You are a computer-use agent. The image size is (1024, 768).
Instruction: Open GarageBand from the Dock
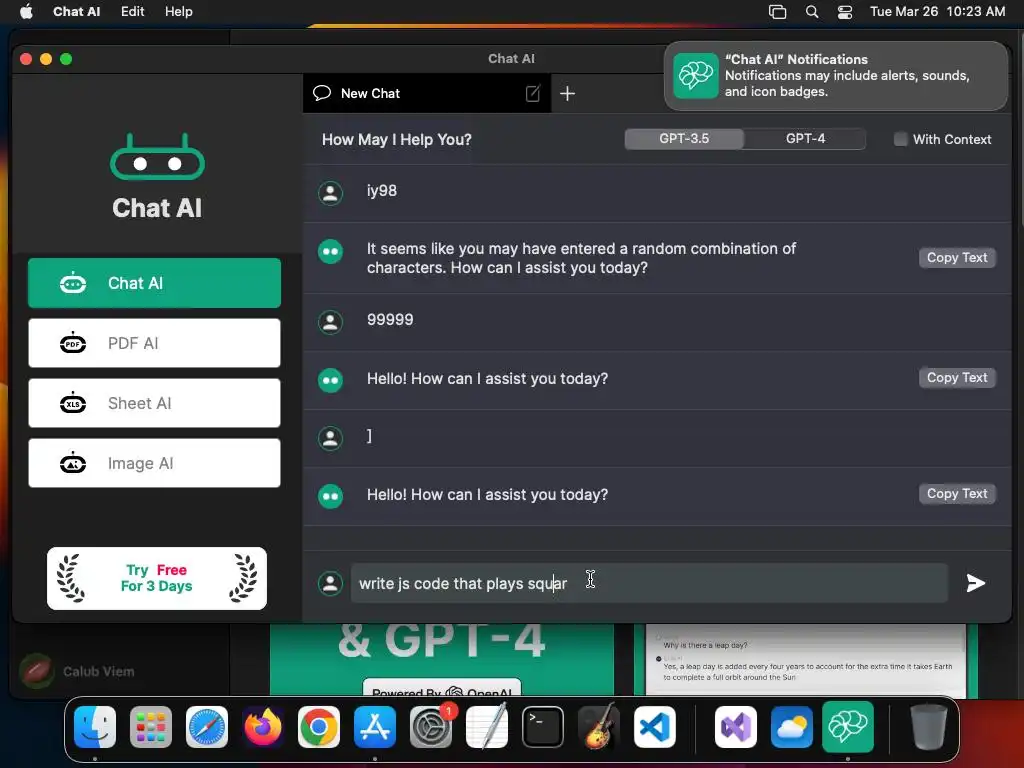coord(599,727)
